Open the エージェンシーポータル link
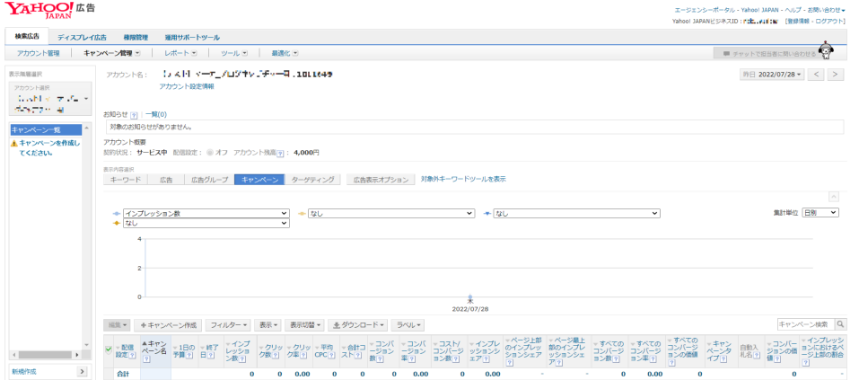Screen dimensions: 850x385 [x=704, y=10]
